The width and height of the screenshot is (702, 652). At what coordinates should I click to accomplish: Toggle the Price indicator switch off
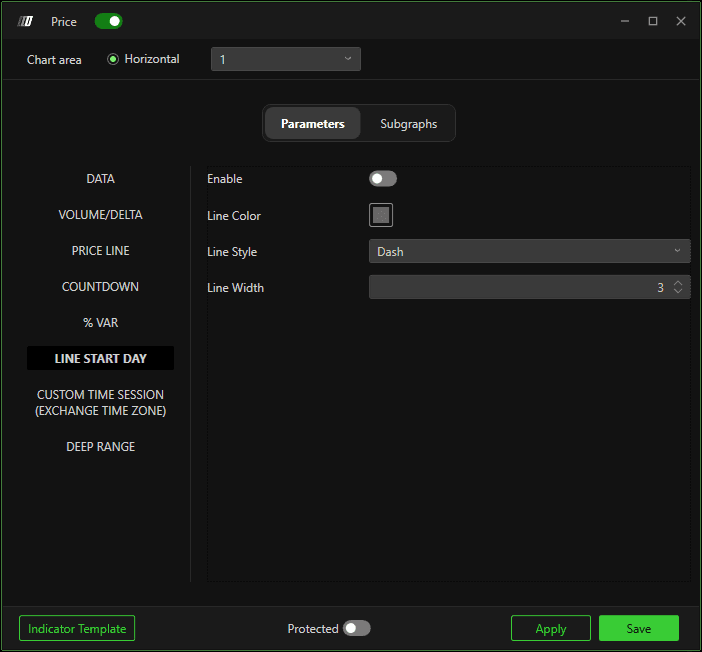point(108,21)
